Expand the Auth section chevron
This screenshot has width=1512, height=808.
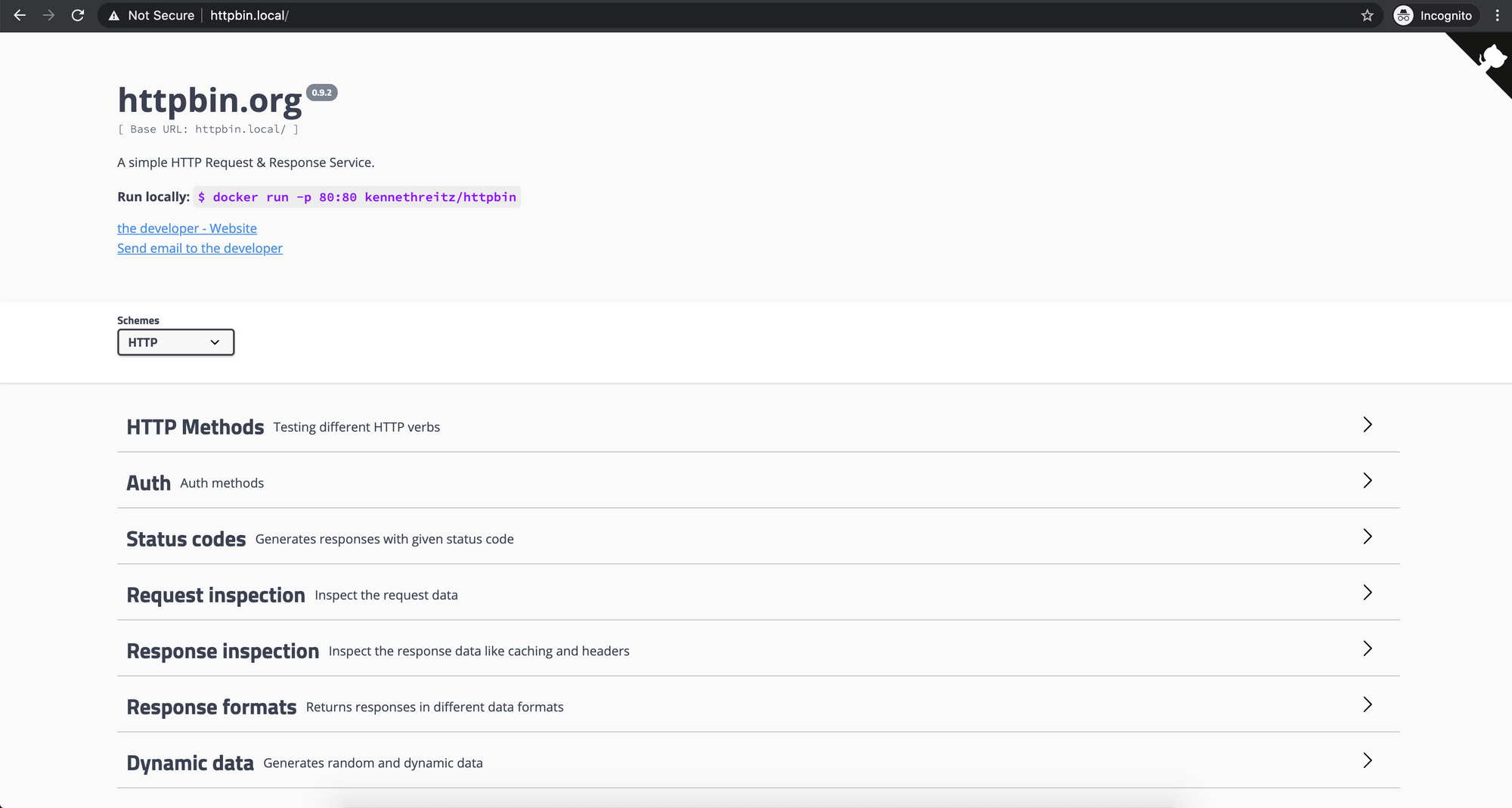[1367, 481]
